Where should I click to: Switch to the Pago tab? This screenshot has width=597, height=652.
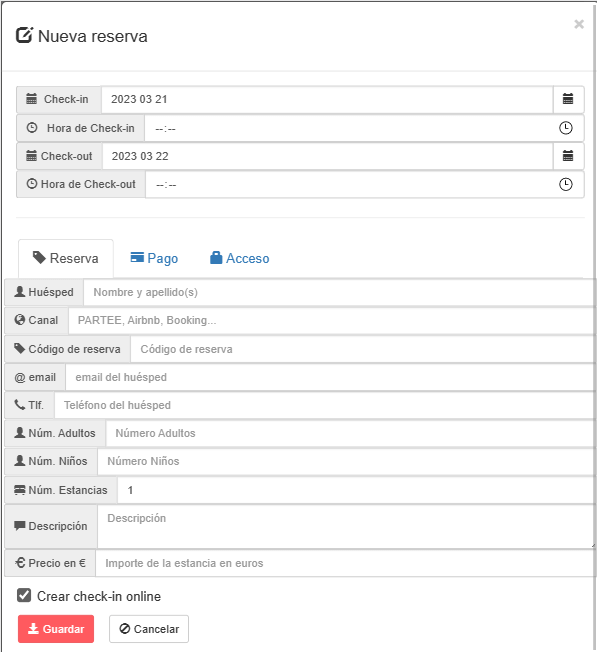click(154, 258)
